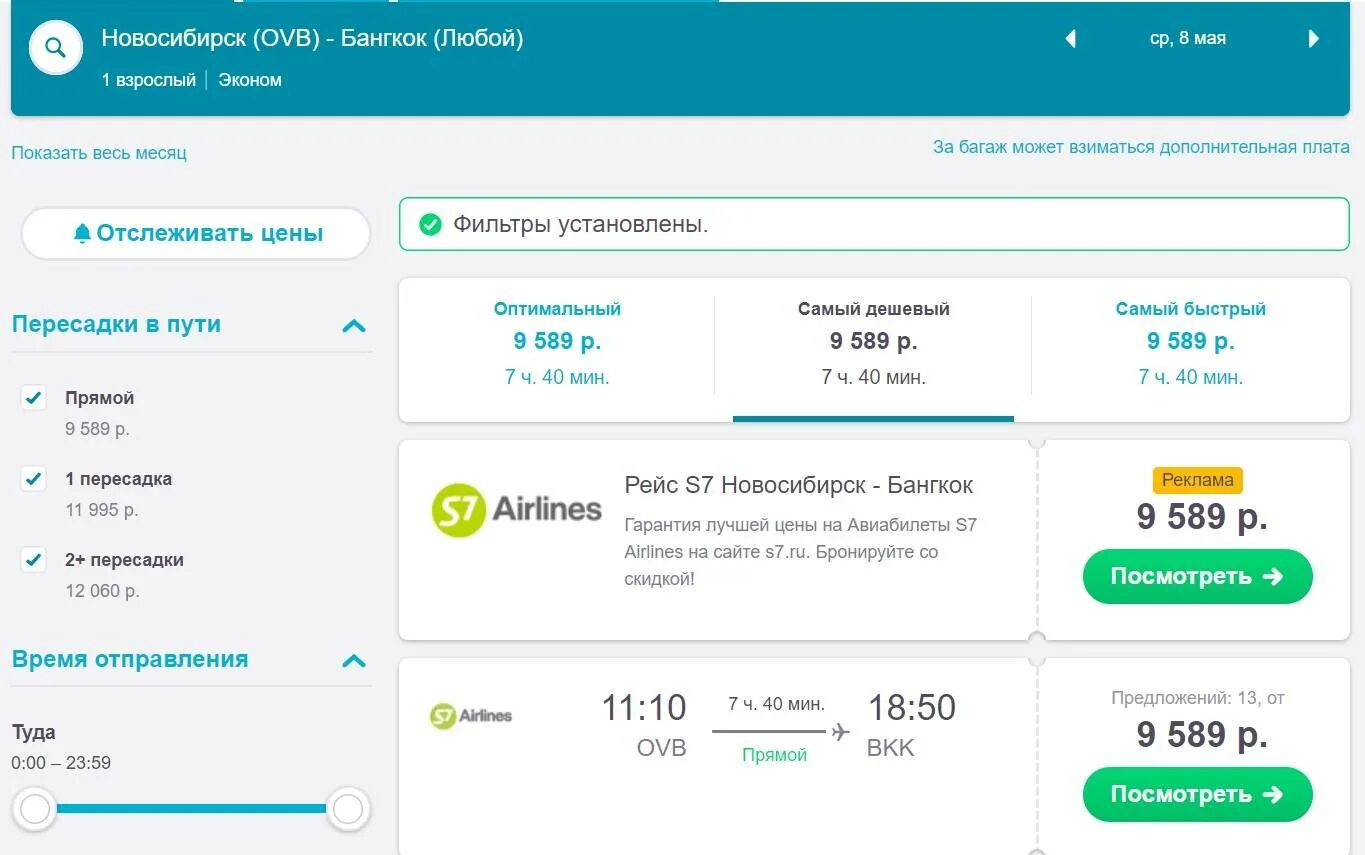Uncheck the Прямой checkbox
The width and height of the screenshot is (1365, 855).
pos(34,398)
